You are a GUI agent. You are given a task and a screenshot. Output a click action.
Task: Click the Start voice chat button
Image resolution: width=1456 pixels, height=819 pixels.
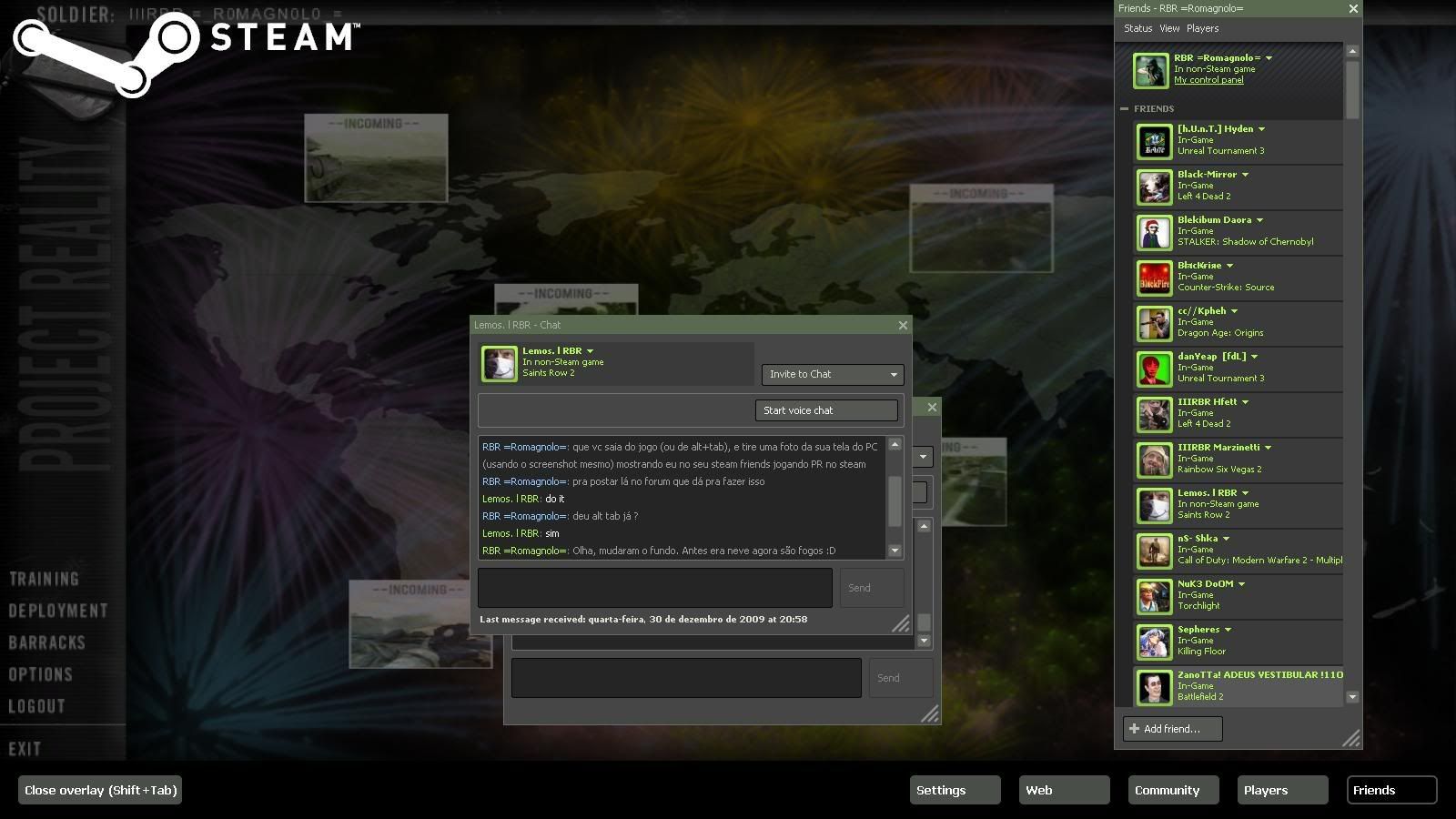tap(826, 410)
